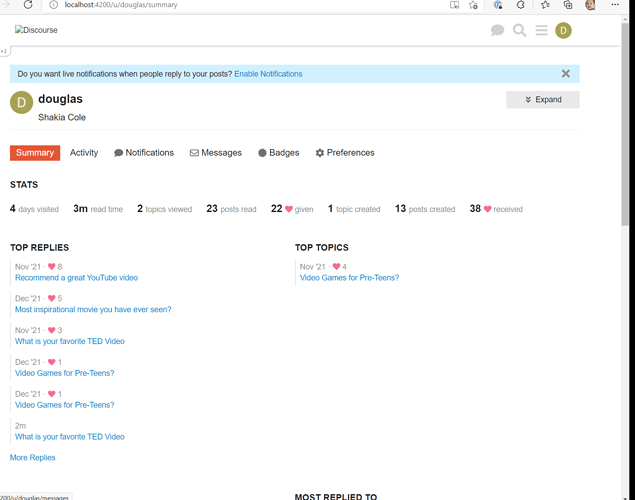Expand the douglas profile details
This screenshot has height=500, width=635.
pos(543,100)
